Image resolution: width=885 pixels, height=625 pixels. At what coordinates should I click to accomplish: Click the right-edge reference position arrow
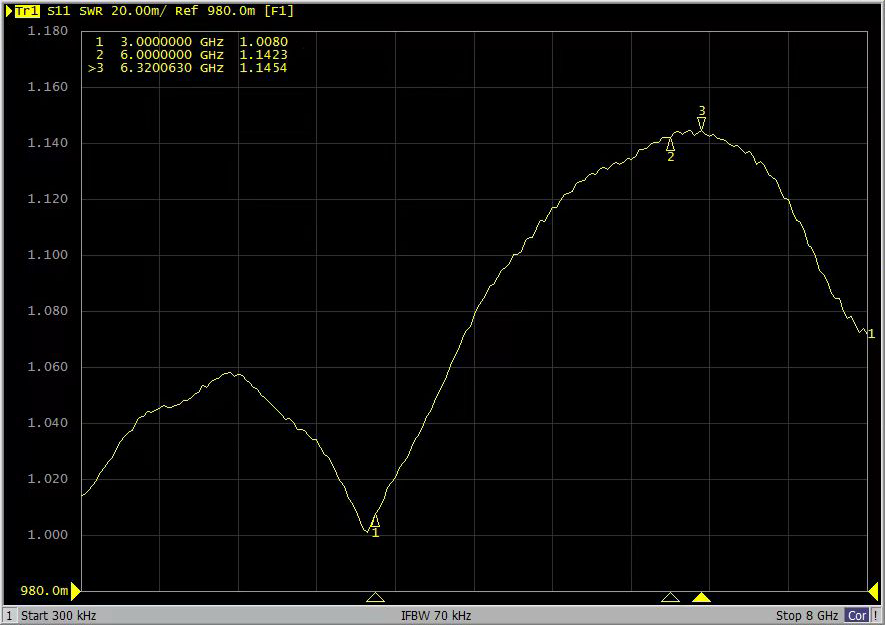coord(873,590)
